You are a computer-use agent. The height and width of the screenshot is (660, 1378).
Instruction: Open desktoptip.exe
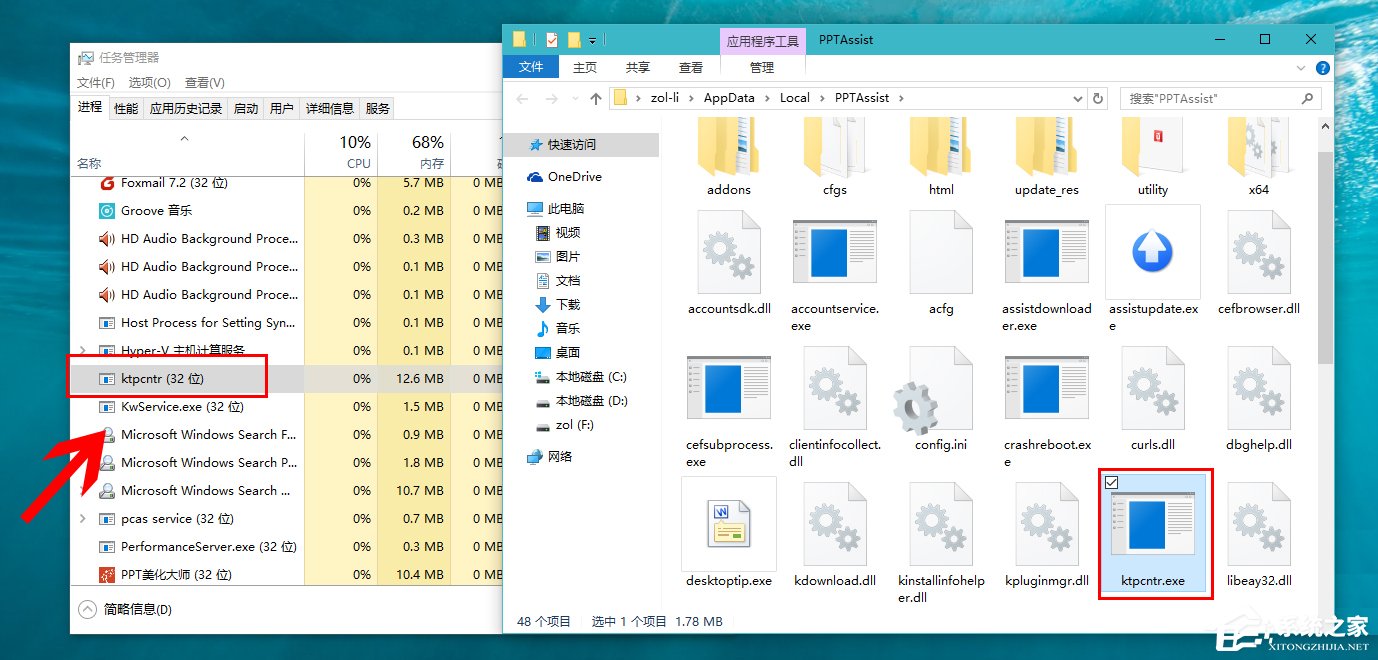(x=728, y=525)
